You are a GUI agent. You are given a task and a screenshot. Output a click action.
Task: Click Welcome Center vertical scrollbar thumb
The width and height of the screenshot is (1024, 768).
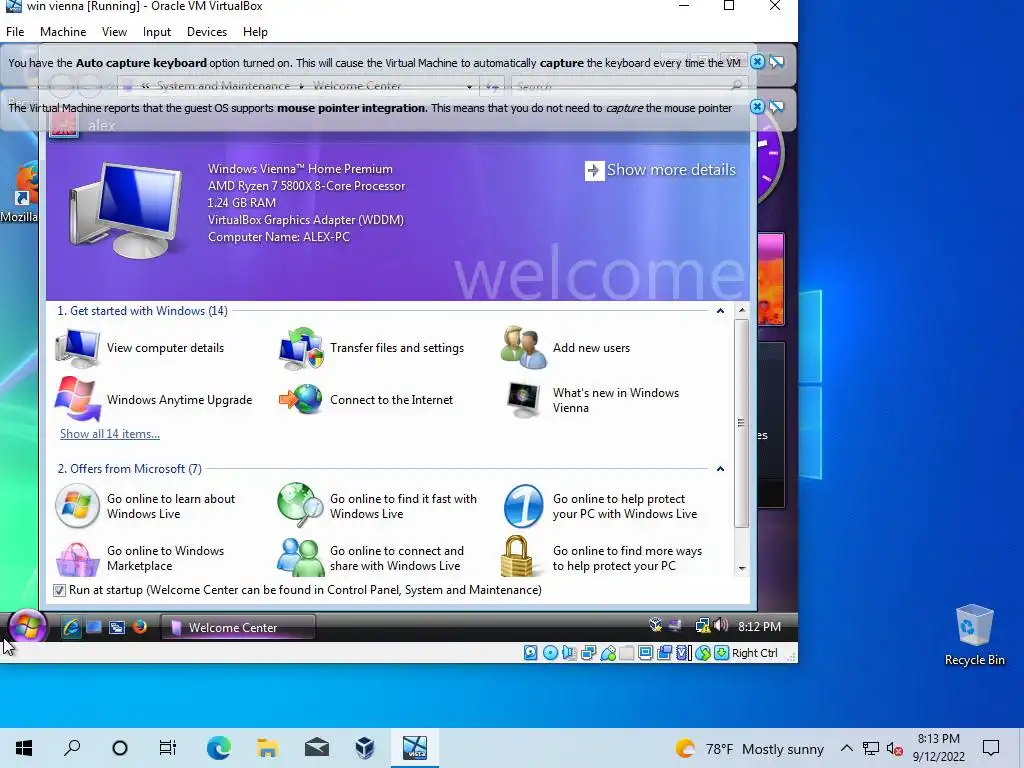741,423
